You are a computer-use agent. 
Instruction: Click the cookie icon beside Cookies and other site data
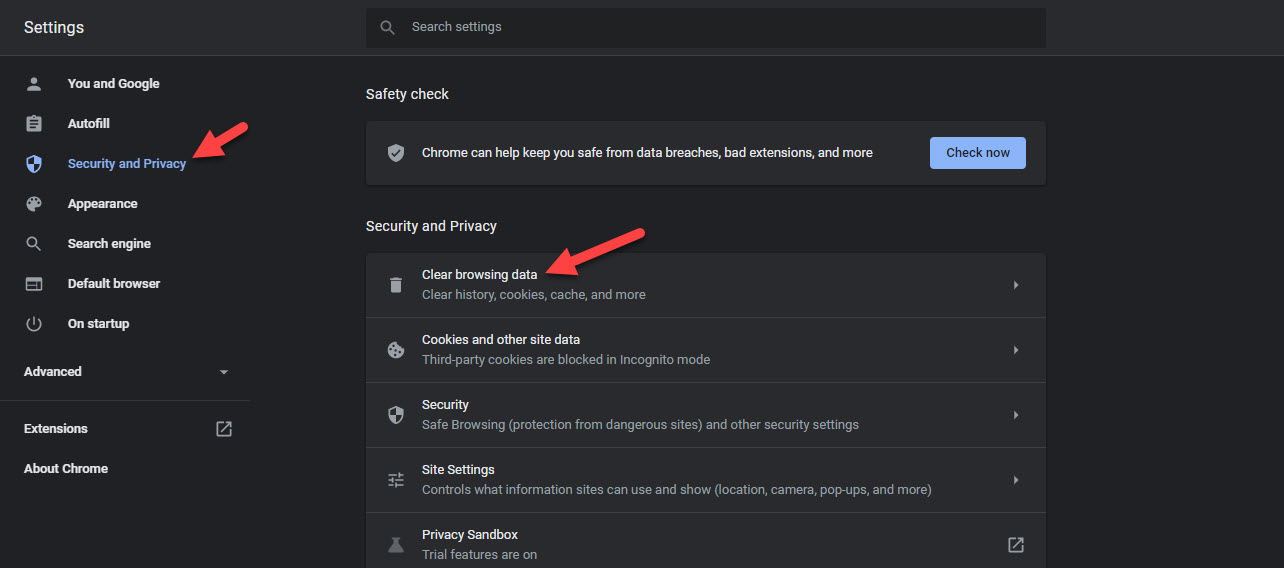coord(396,350)
